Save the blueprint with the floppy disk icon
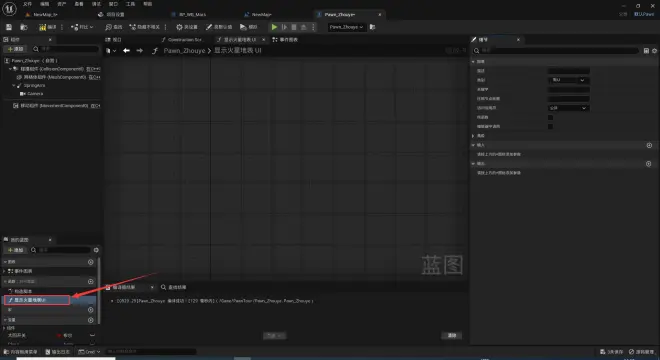 pos(9,27)
